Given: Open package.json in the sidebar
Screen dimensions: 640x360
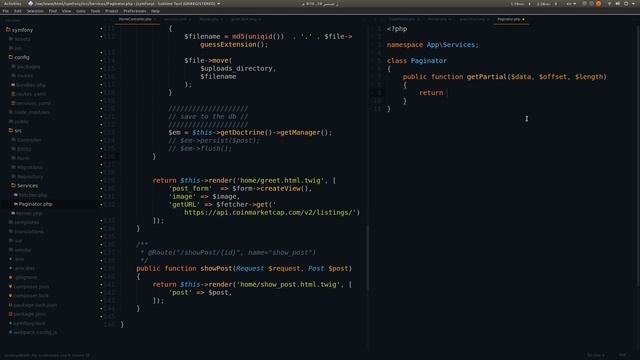Looking at the screenshot, I should (30, 314).
